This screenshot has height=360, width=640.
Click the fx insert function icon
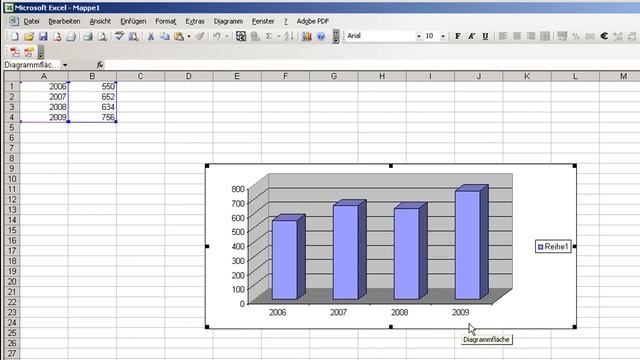(100, 65)
